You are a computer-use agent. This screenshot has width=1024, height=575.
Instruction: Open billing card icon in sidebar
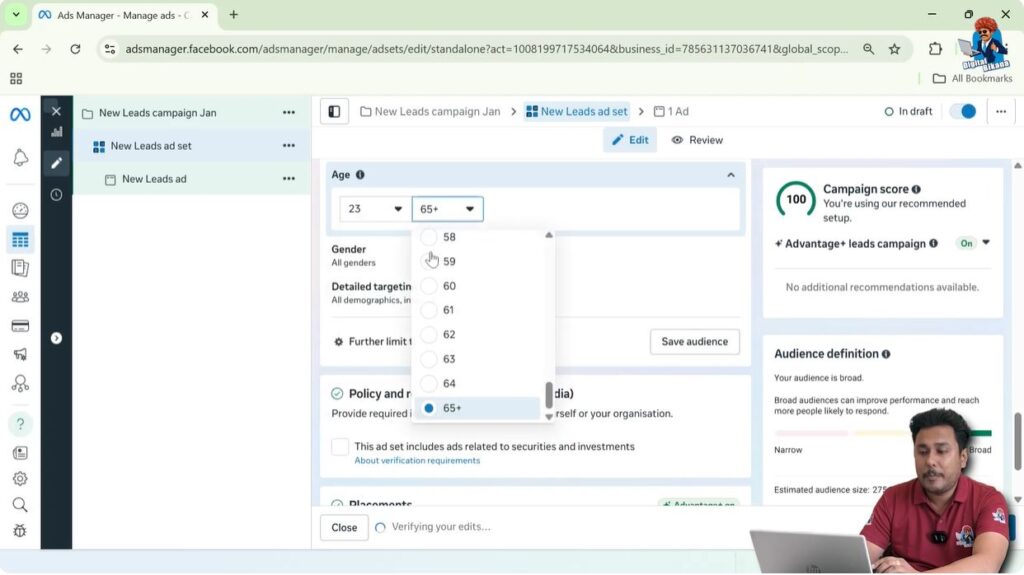[20, 325]
